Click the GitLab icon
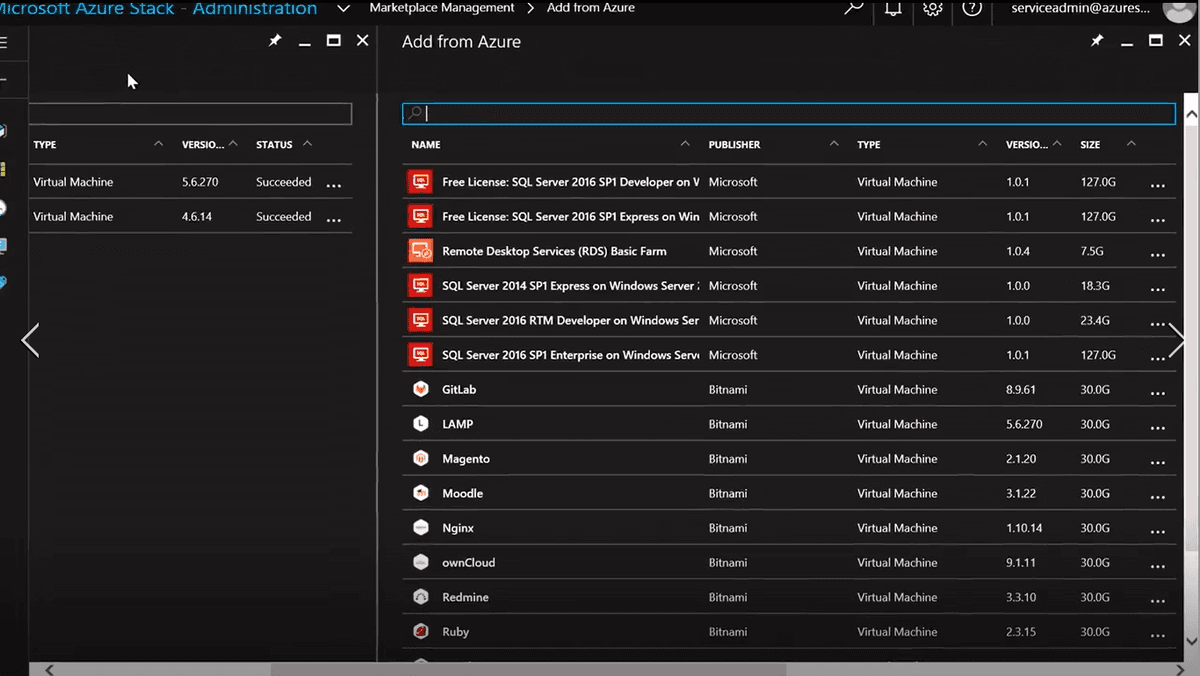 421,389
